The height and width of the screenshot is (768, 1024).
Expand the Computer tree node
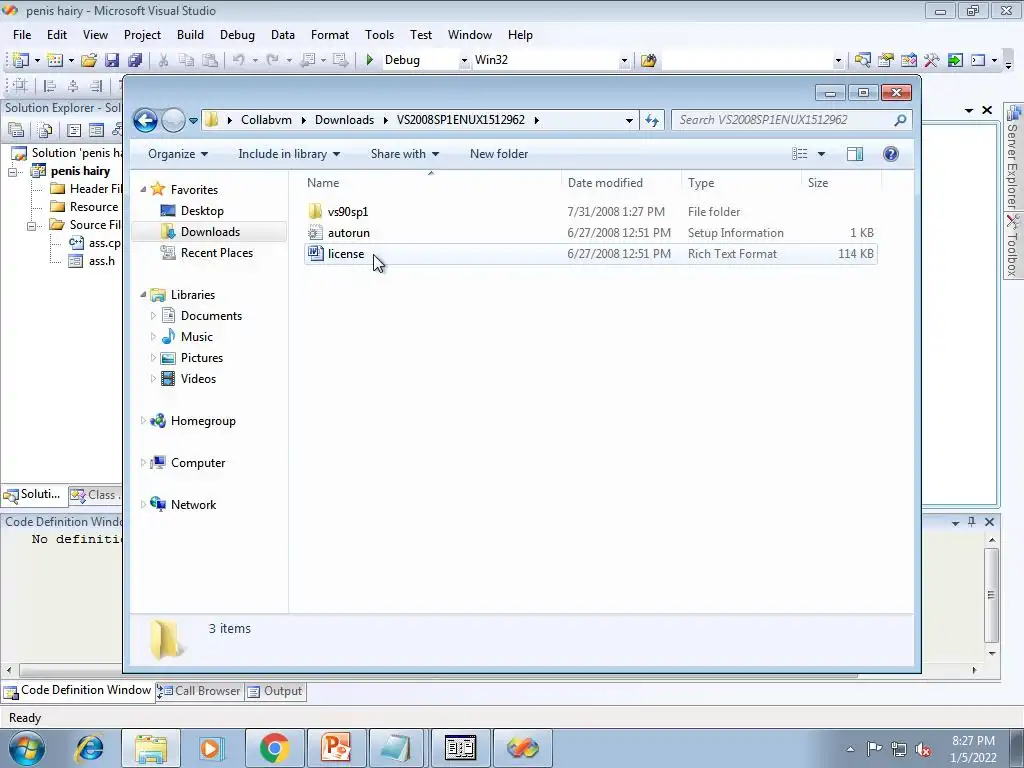(143, 462)
